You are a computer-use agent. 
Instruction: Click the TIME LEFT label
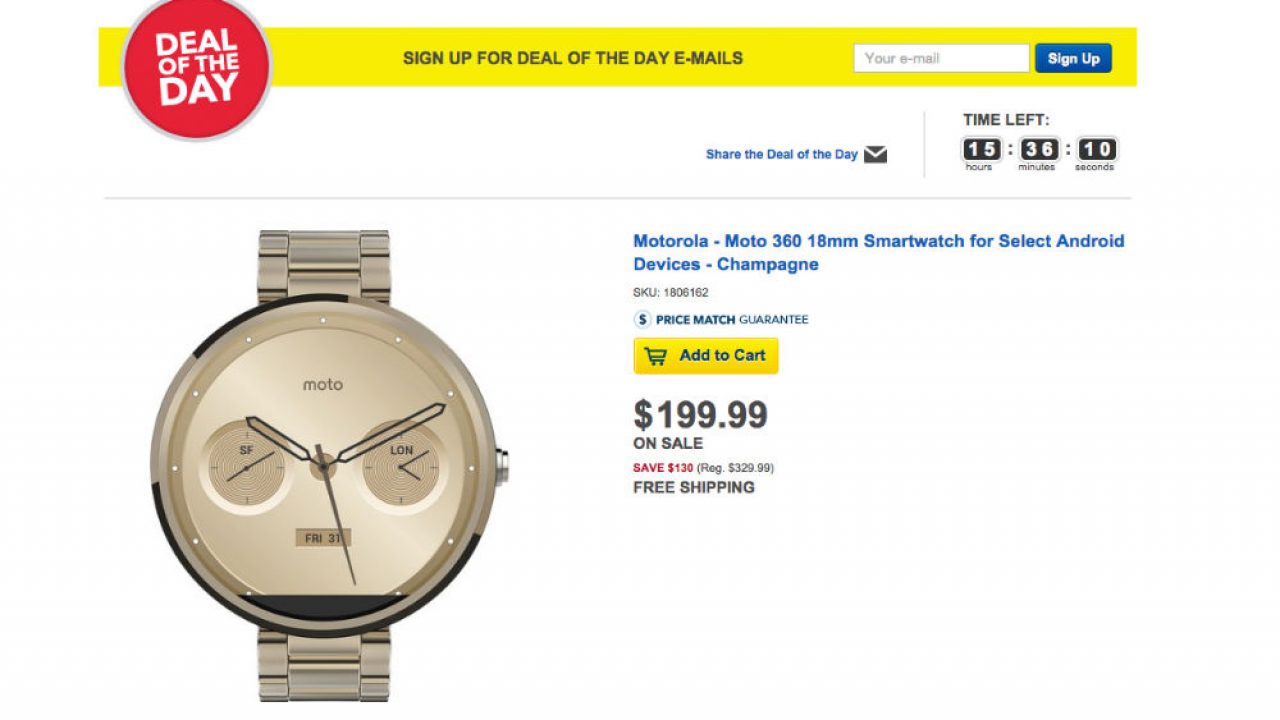coord(1006,120)
